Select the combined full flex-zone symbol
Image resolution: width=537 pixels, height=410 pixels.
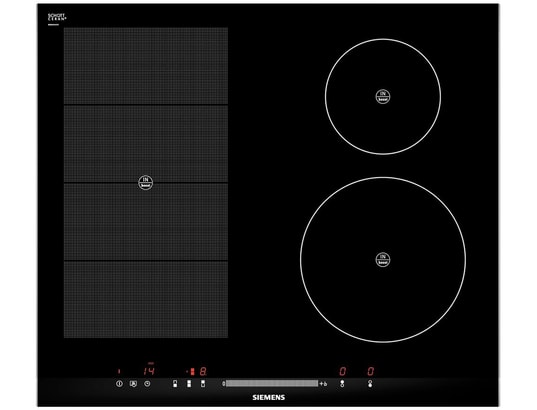[x=189, y=384]
